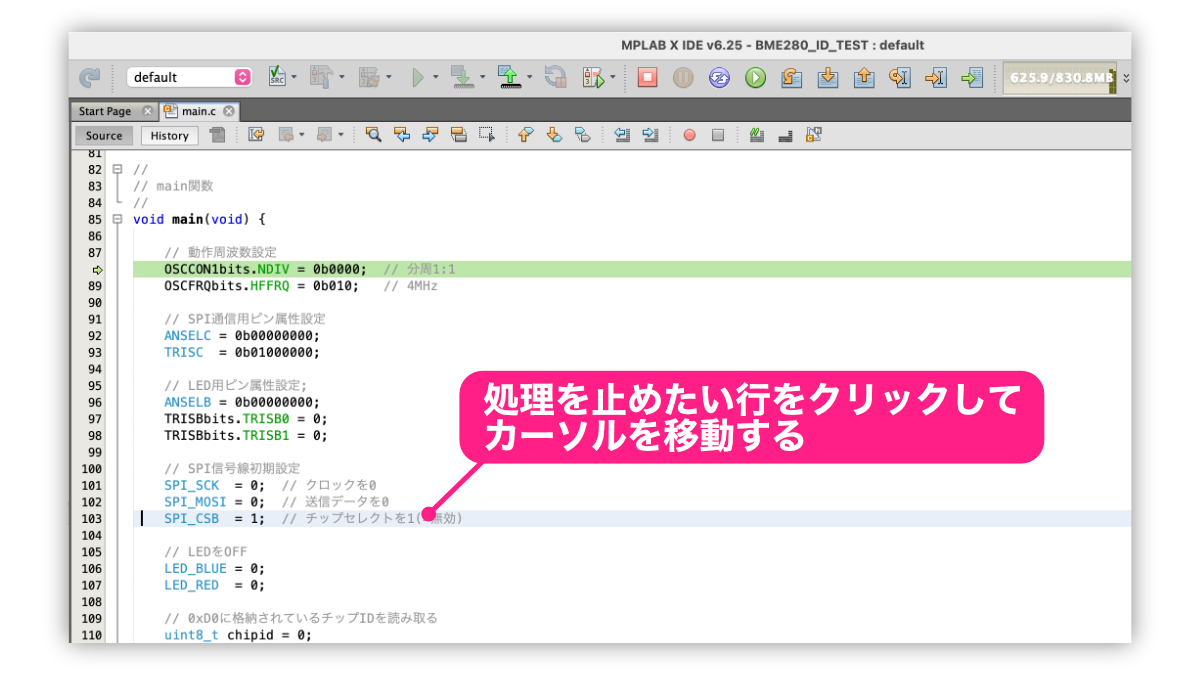Click the Step Over icon
The image size is (1200, 675).
click(x=791, y=77)
